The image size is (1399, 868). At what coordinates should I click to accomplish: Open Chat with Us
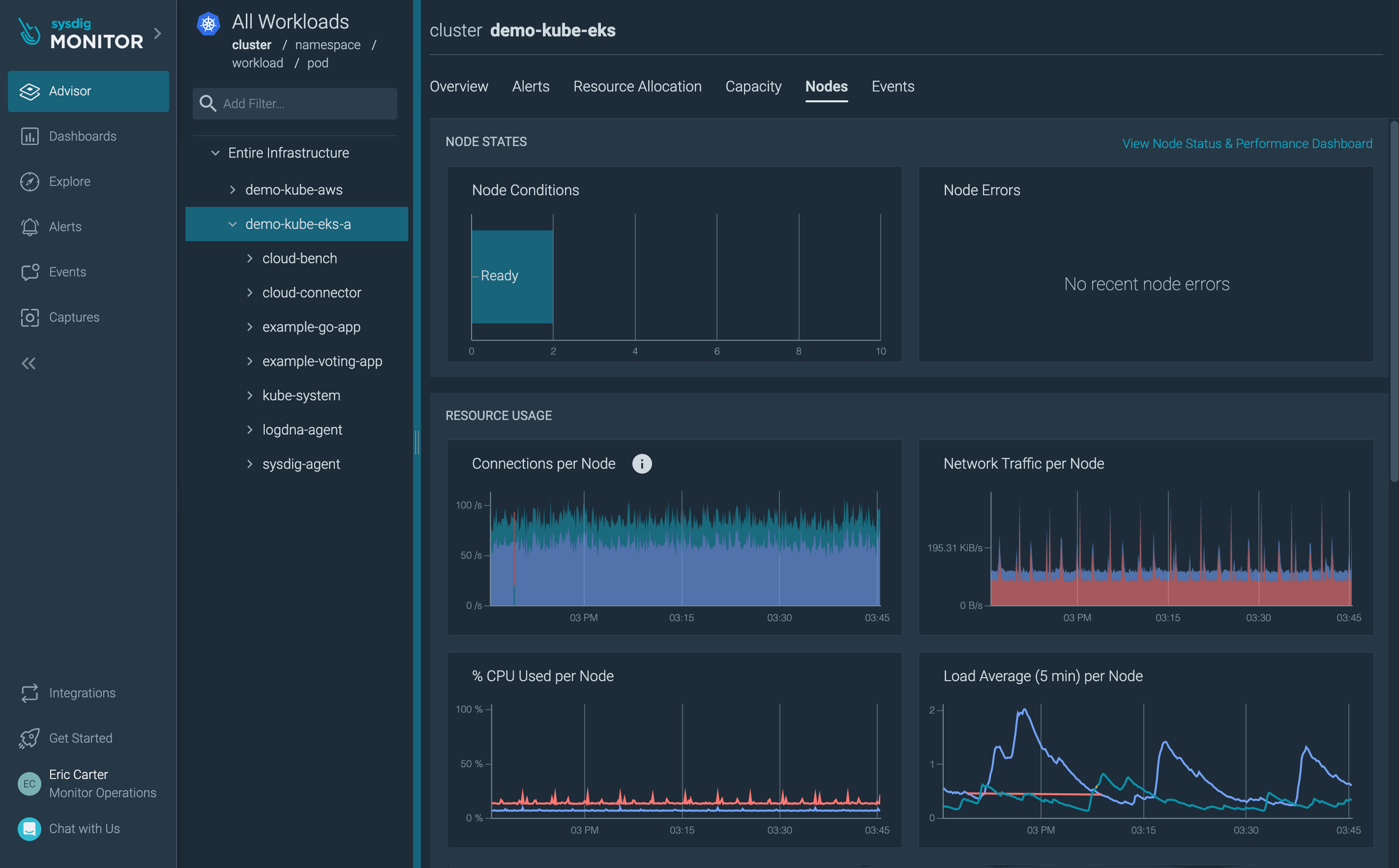84,828
